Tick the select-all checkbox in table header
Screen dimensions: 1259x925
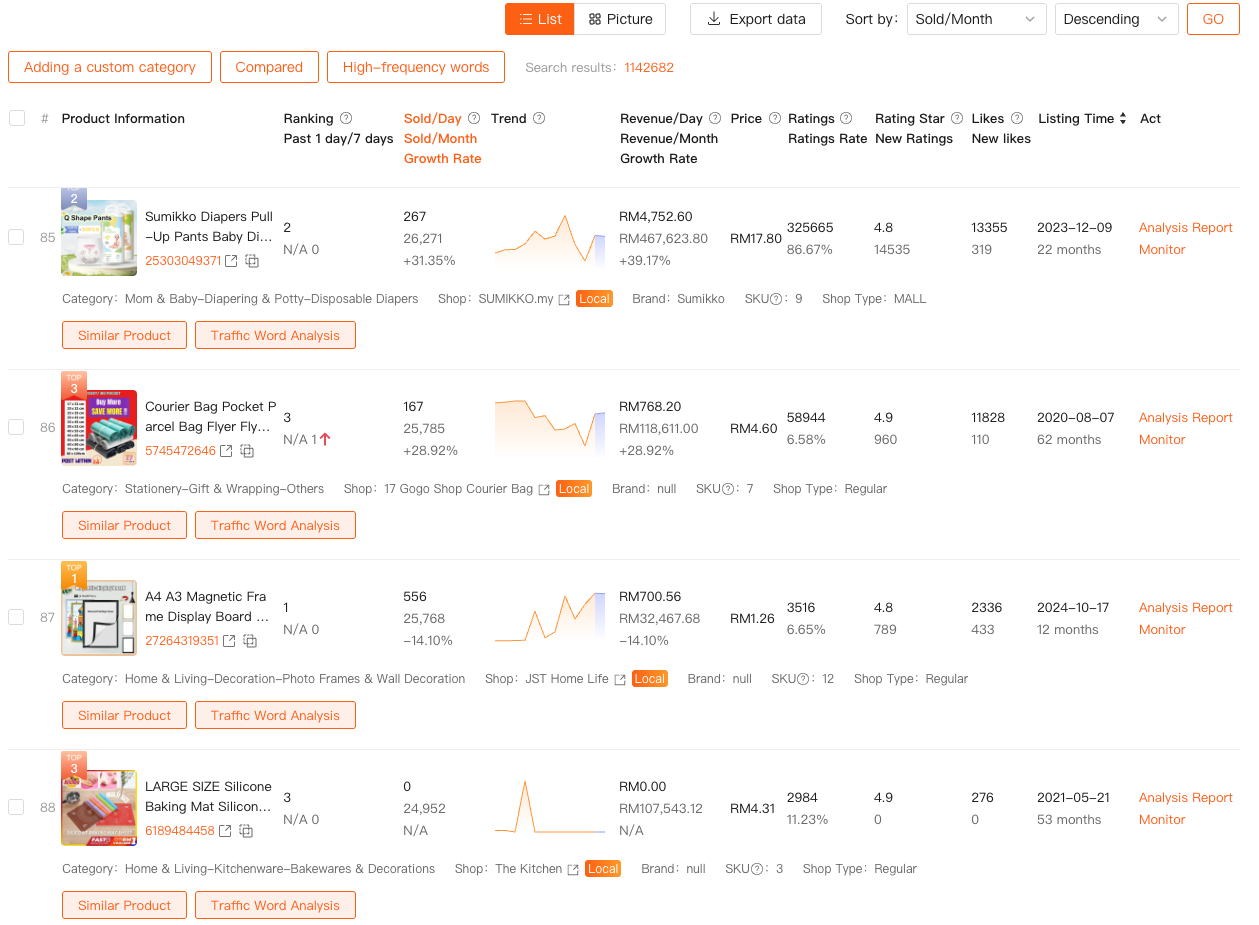pyautogui.click(x=17, y=118)
